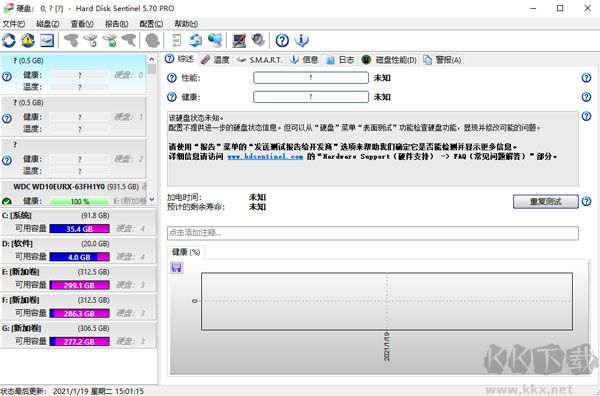The width and height of the screenshot is (600, 396).
Task: Open the 磁盘(Z) menu
Action: [48, 24]
